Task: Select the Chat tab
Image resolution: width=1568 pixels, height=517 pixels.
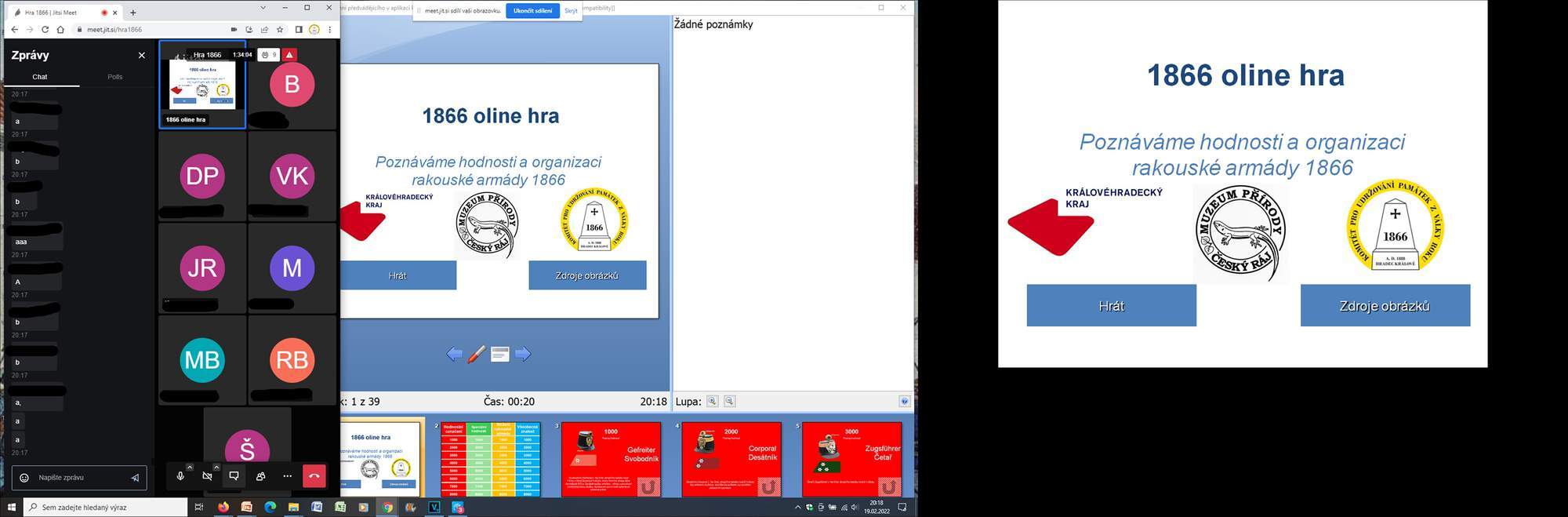Action: [40, 77]
